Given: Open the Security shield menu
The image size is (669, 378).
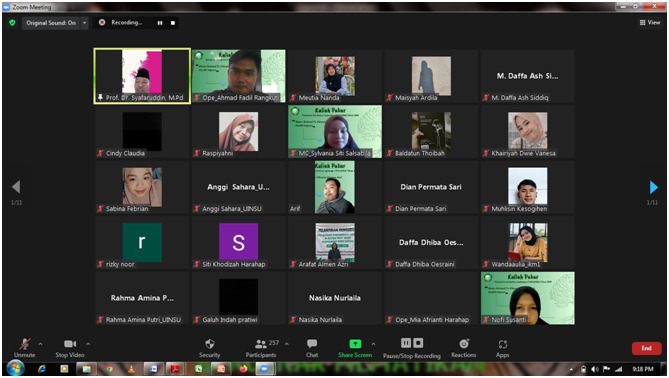Looking at the screenshot, I should pos(209,348).
